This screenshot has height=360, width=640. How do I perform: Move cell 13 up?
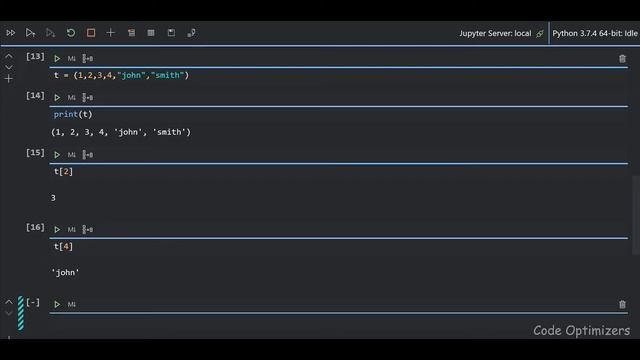(9, 57)
